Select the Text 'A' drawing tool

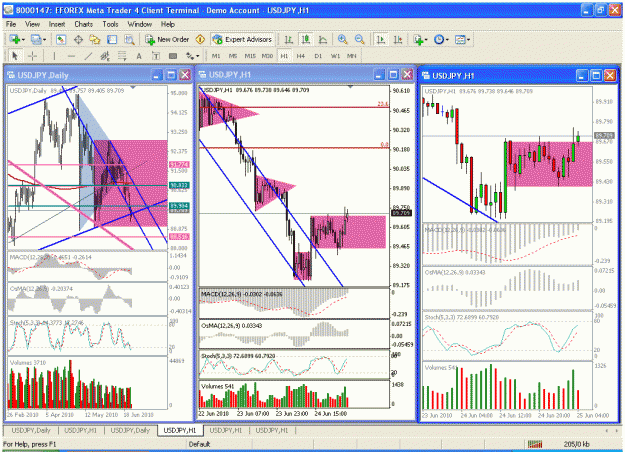coord(139,56)
